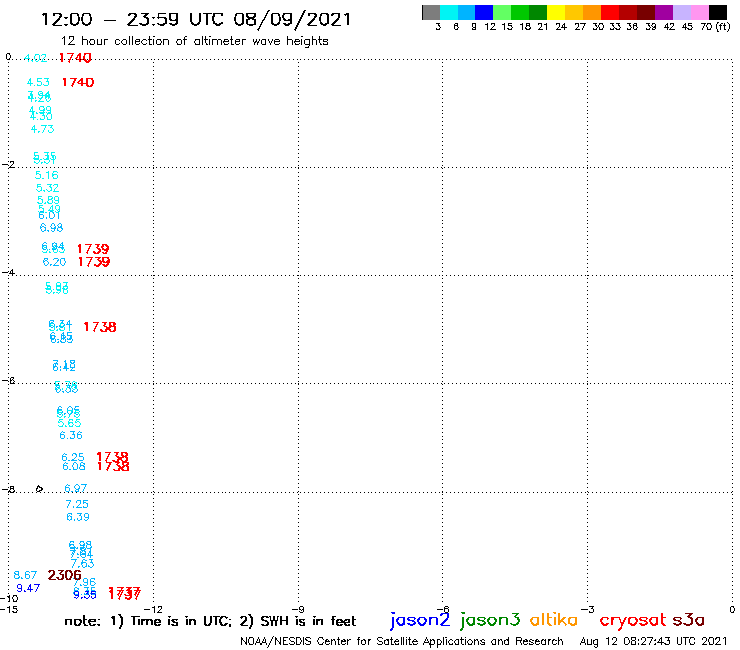The image size is (740, 650).
Task: Click the wave height value '6.20'
Action: point(54,262)
